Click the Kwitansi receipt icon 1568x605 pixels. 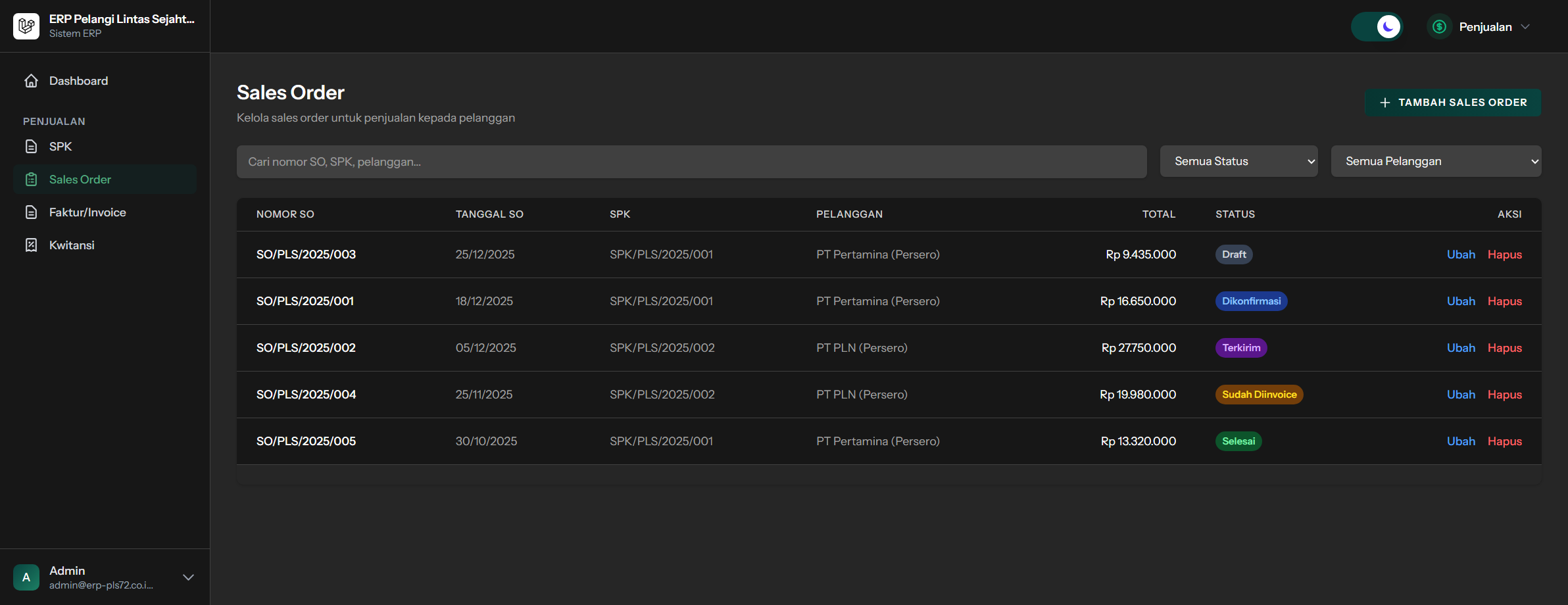[x=31, y=245]
